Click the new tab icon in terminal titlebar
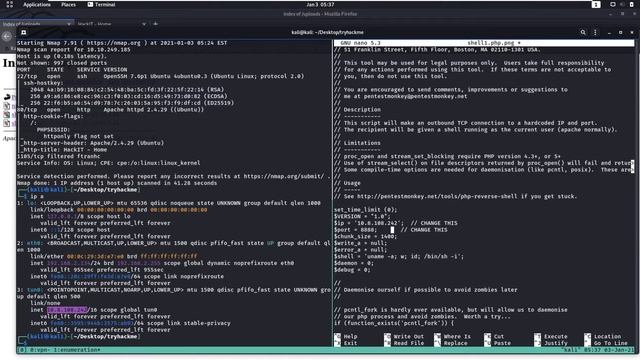The width and height of the screenshot is (640, 360). [24, 32]
